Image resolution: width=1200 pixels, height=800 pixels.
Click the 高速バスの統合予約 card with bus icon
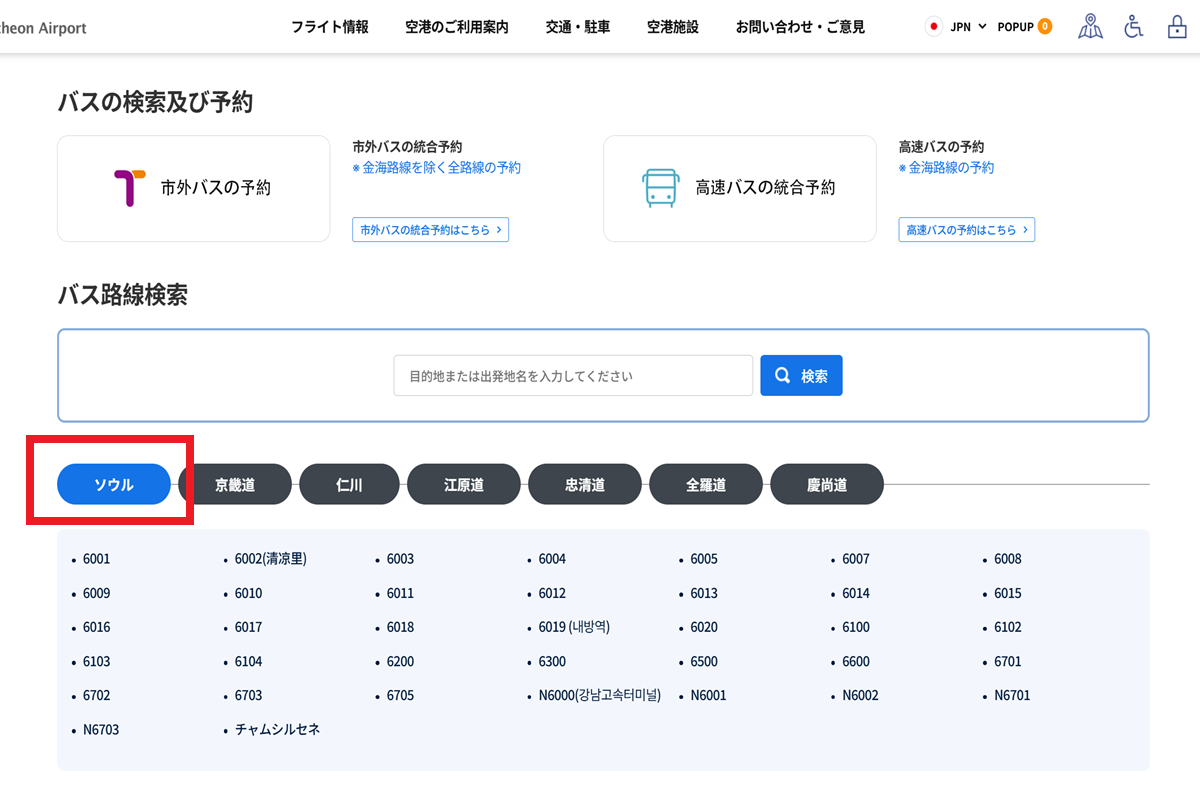coord(739,188)
